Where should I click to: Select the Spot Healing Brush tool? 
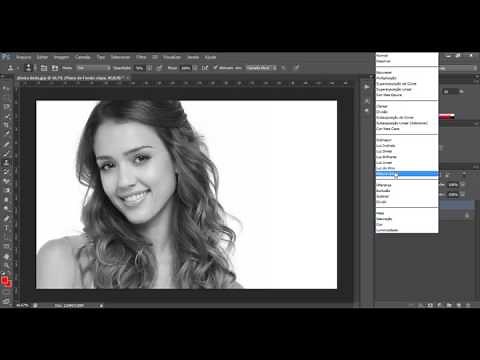[x=6, y=144]
